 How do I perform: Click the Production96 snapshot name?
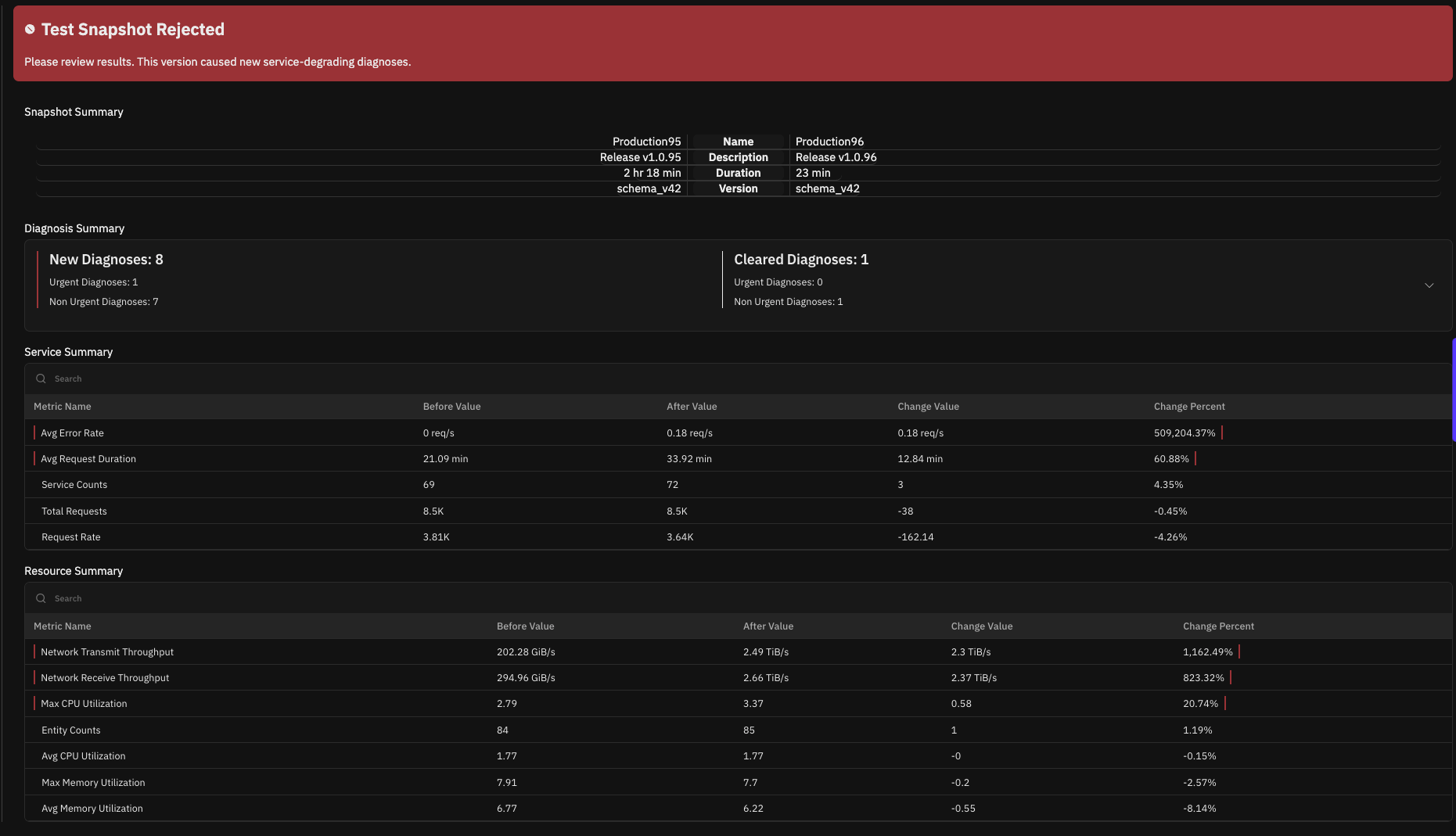830,142
